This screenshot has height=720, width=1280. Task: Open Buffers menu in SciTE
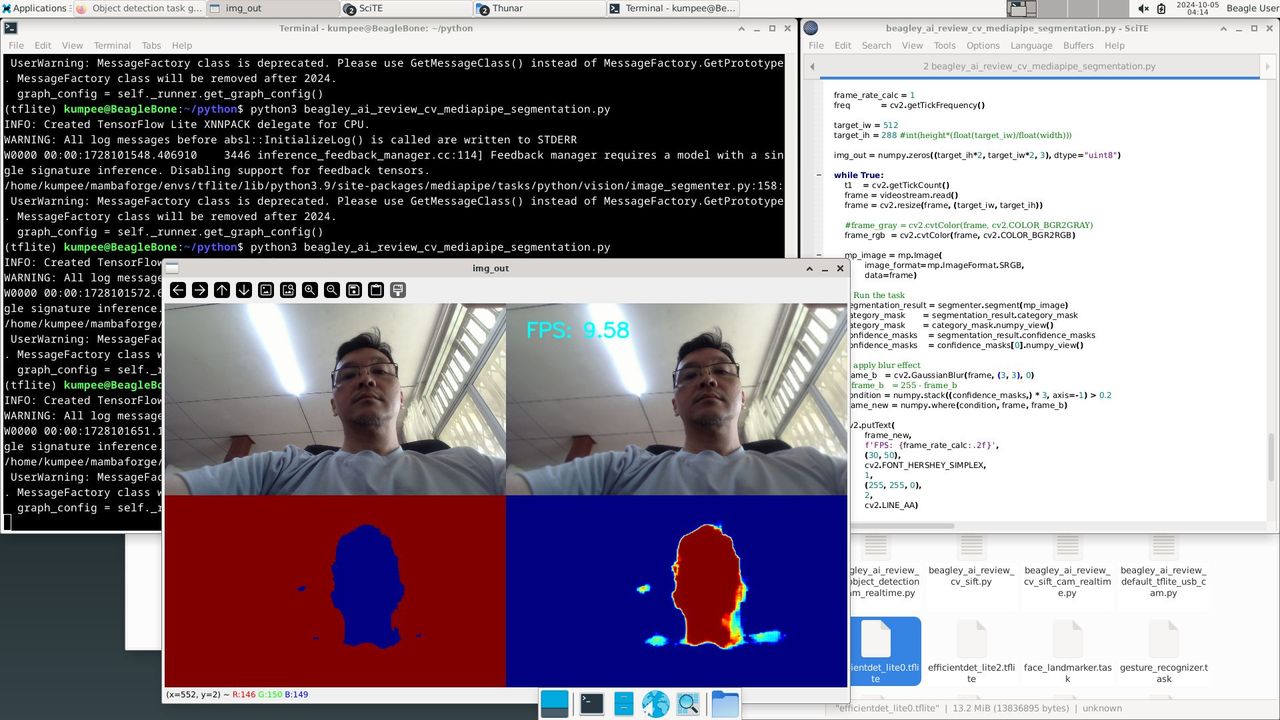(x=1078, y=45)
